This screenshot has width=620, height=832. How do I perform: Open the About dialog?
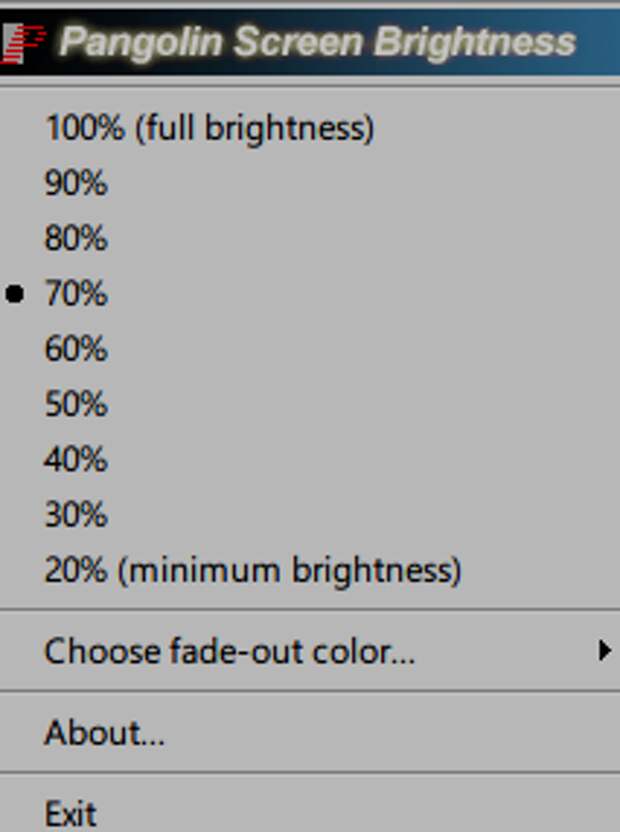(x=310, y=733)
